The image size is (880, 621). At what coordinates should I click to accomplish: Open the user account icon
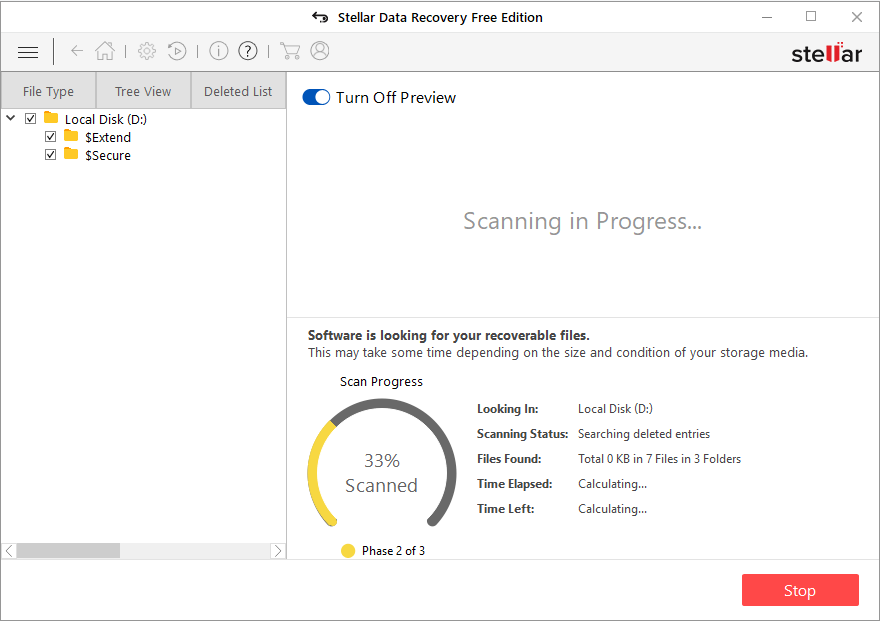(320, 51)
